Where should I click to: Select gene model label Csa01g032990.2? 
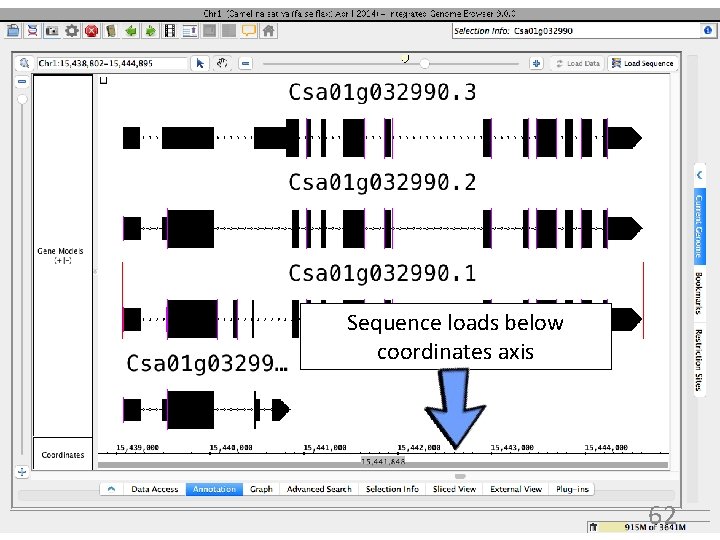pos(382,182)
